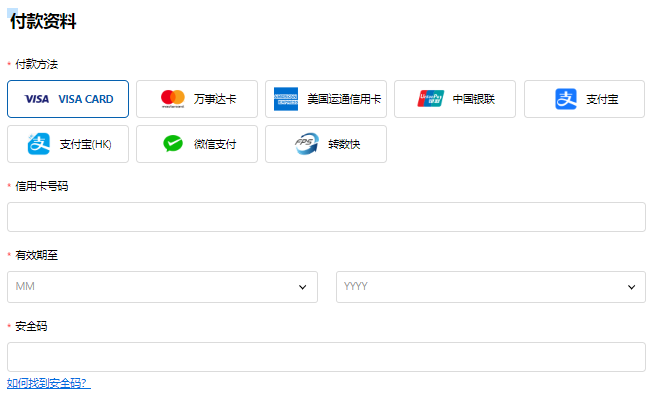664x402 pixels.
Task: Click the Alipay HK logo icon
Action: (x=38, y=144)
